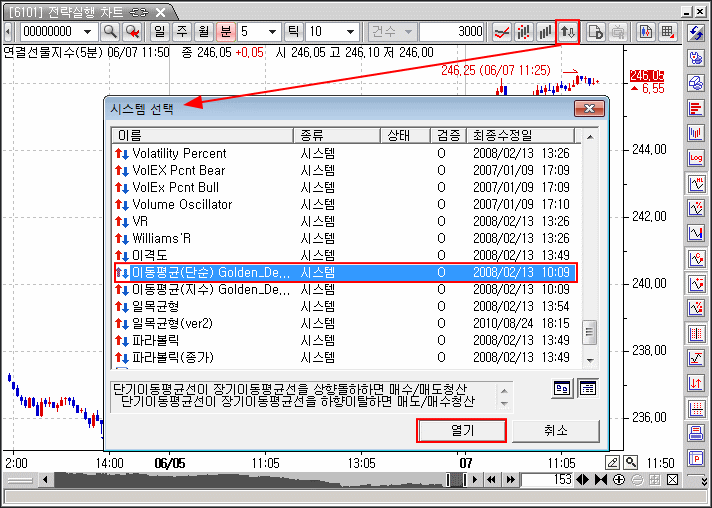Click the chart range slider handle at bottom
The height and width of the screenshot is (508, 712).
pos(455,480)
